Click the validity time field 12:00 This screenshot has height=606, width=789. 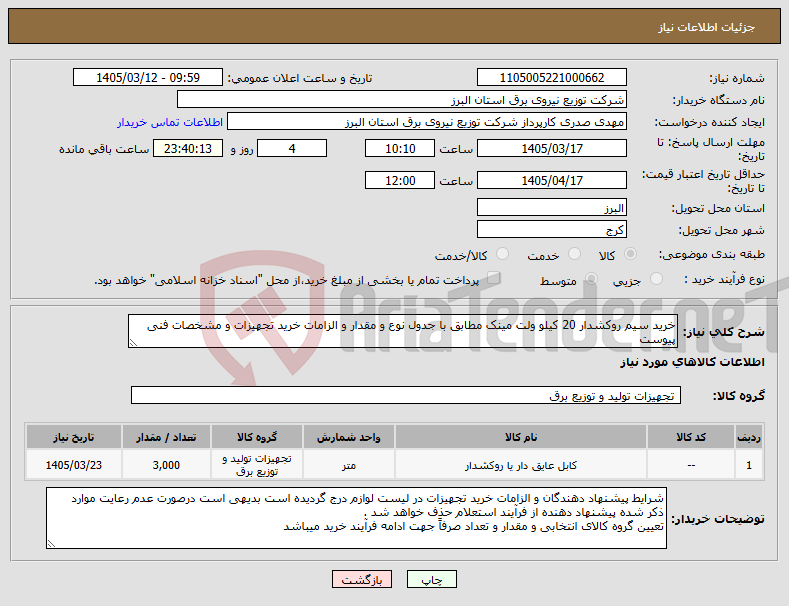point(400,180)
